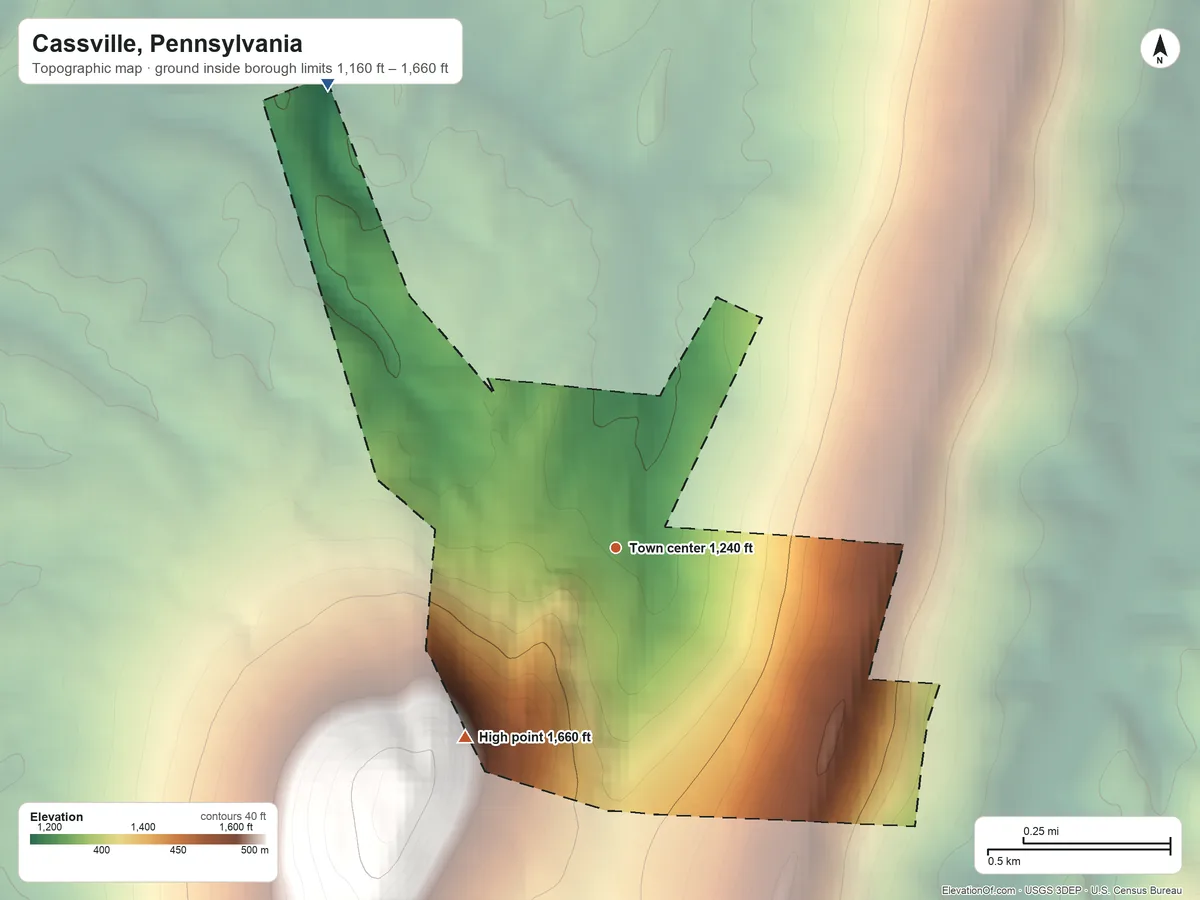This screenshot has width=1200, height=900.
Task: Click the blue low point triangle marker
Action: pos(327,86)
